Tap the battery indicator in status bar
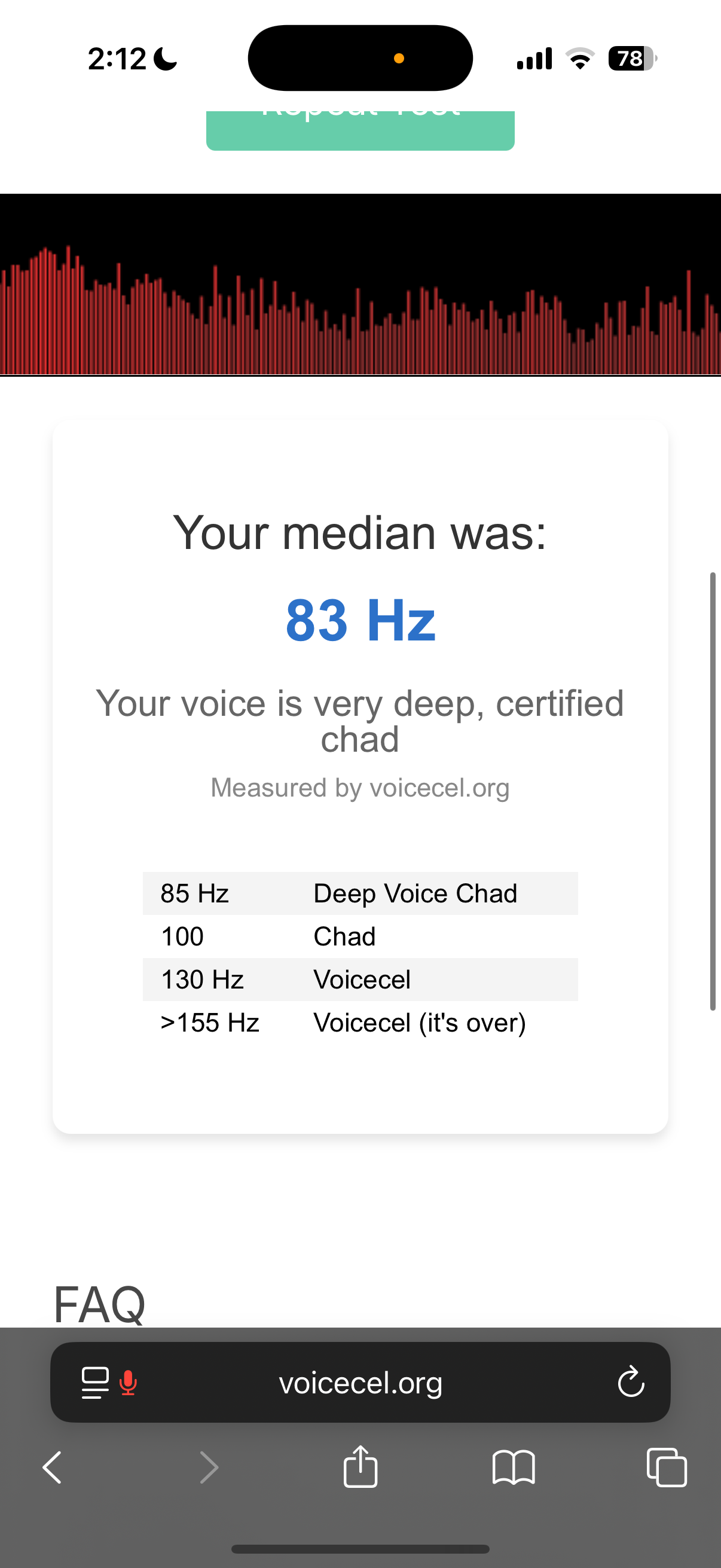 (632, 59)
